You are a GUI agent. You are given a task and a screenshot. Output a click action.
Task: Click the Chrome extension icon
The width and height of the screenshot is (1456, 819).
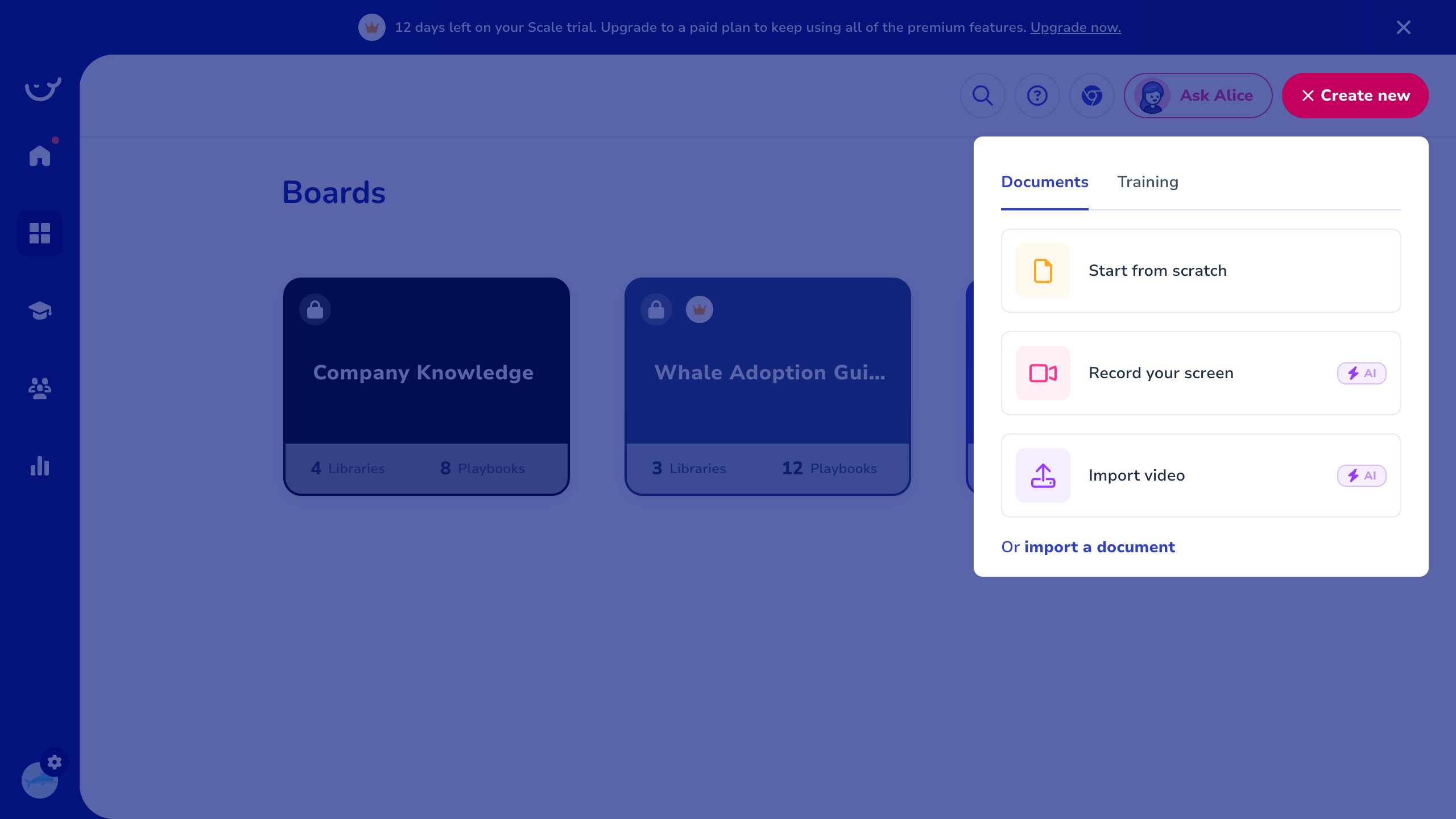(x=1091, y=96)
